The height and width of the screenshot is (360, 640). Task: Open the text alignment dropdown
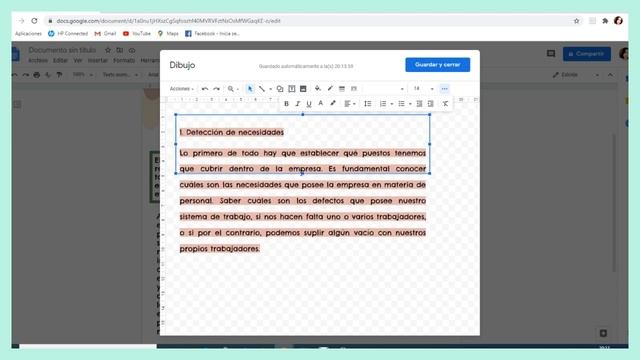350,104
